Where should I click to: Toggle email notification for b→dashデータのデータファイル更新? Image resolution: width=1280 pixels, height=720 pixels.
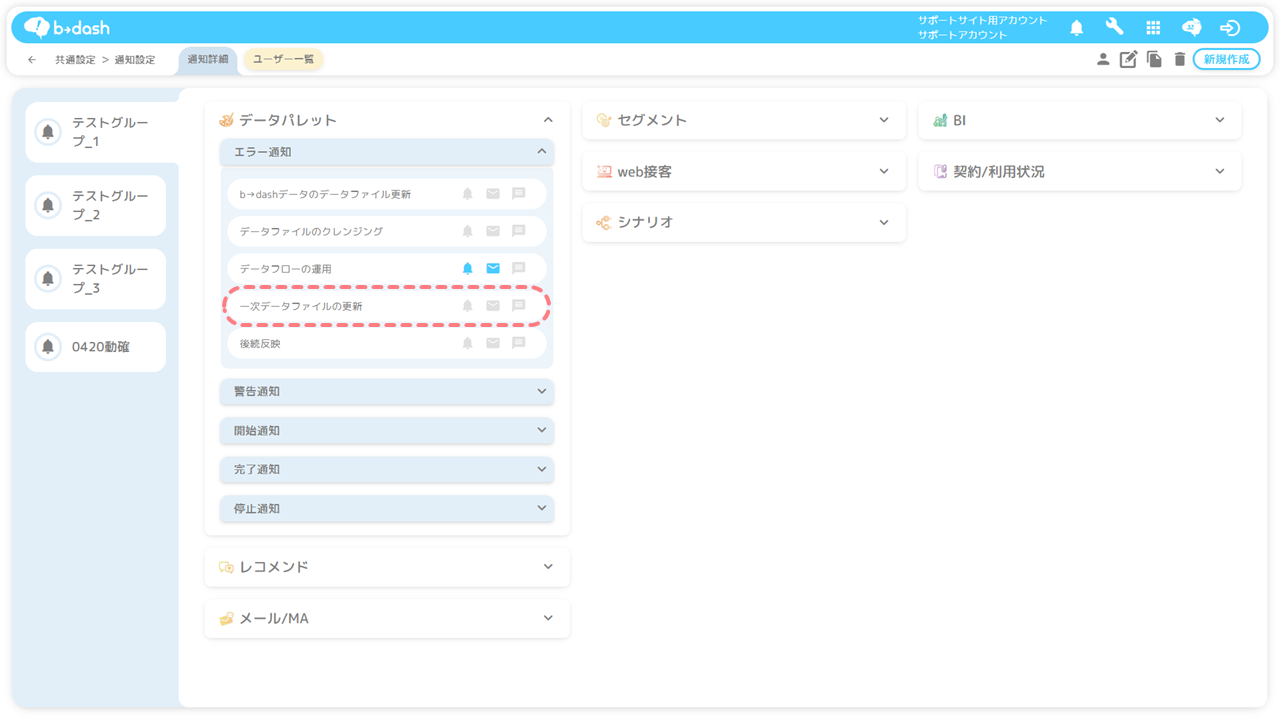click(493, 194)
